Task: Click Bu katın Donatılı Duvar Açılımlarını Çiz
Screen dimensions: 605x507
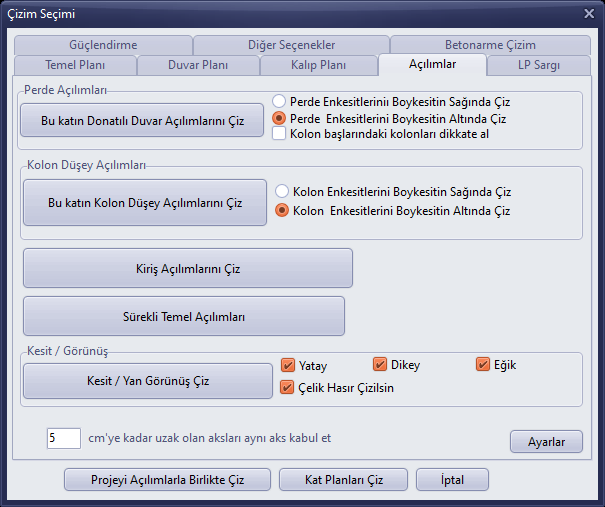Action: click(x=142, y=120)
